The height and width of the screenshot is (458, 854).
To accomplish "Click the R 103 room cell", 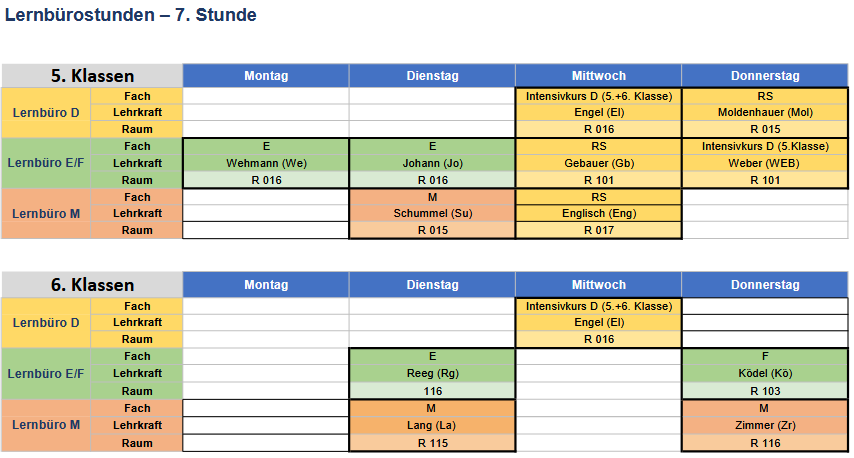I will (765, 391).
